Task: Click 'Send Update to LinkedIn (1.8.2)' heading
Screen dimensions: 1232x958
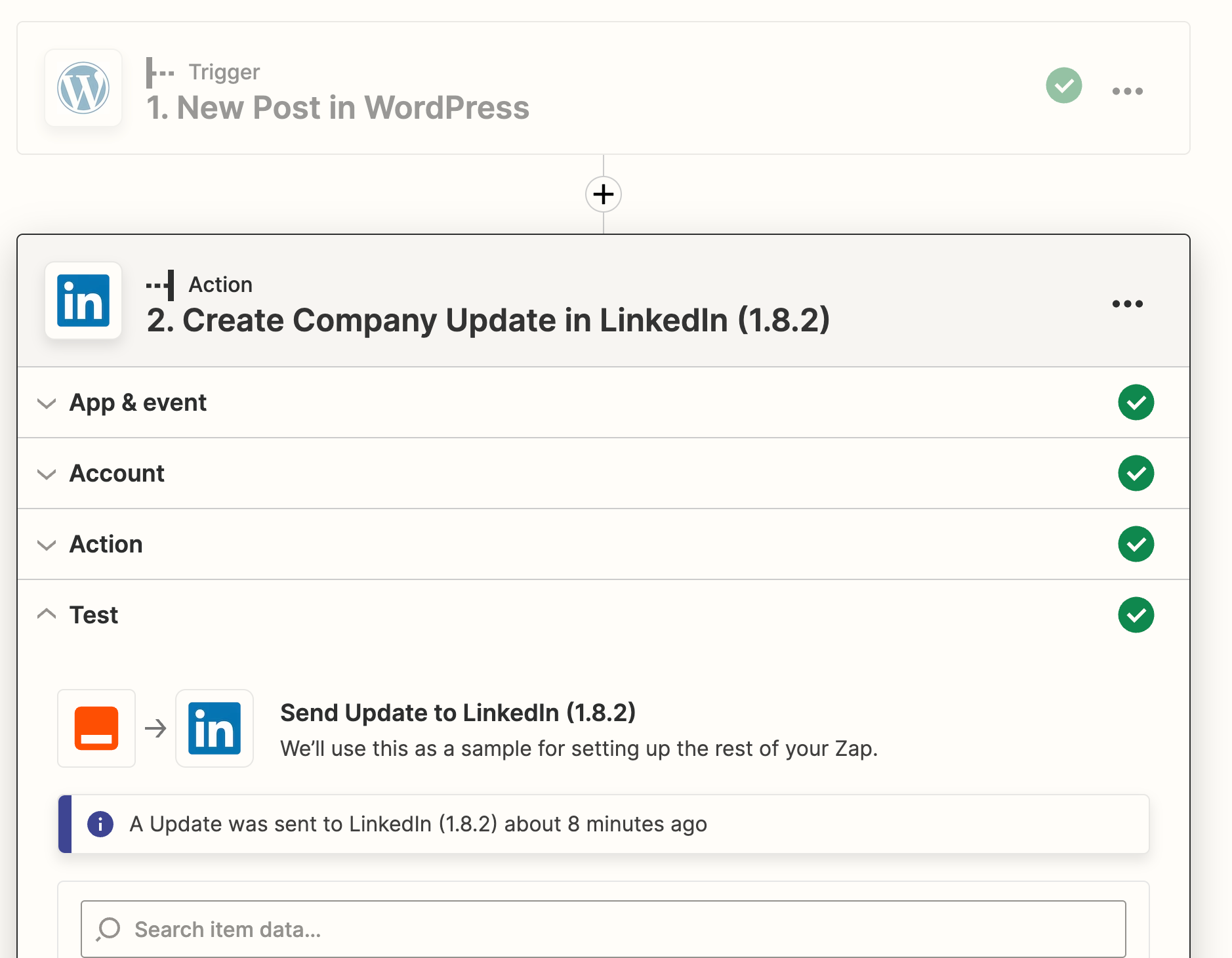Action: pyautogui.click(x=458, y=713)
